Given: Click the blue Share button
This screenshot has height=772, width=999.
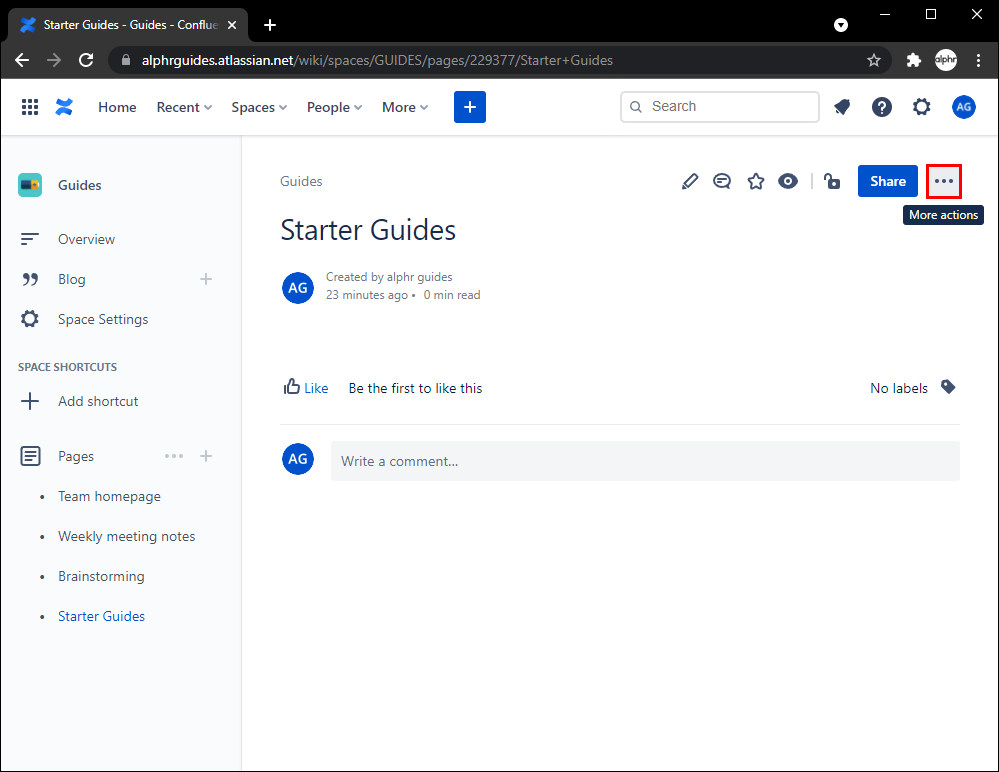Looking at the screenshot, I should 887,181.
